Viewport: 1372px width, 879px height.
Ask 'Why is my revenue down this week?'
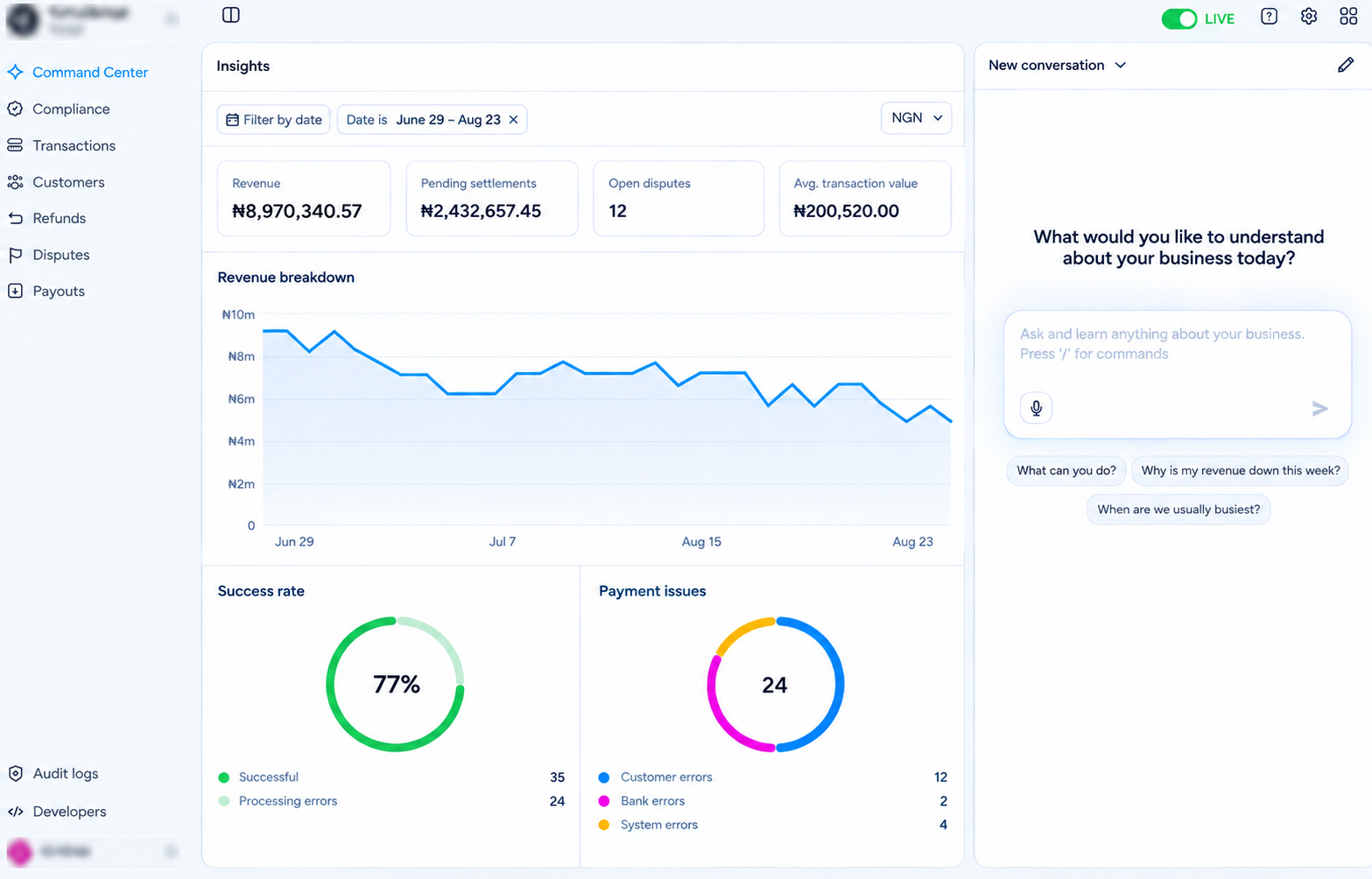coord(1241,470)
